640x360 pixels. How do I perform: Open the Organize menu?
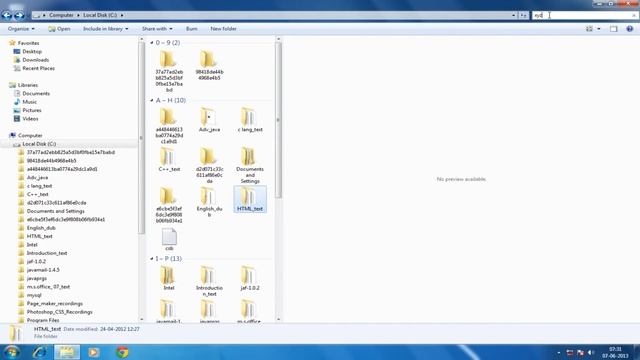pyautogui.click(x=21, y=29)
